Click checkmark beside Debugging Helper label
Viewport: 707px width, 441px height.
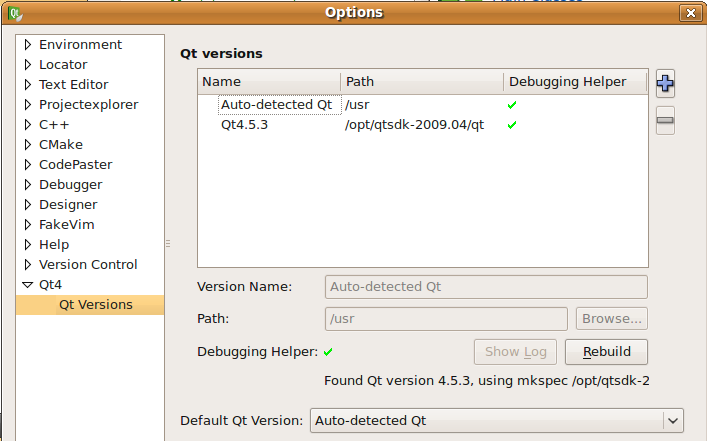[328, 352]
